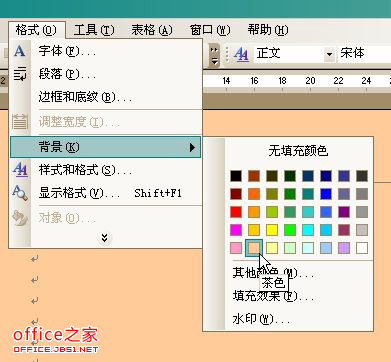391x362 pixels.
Task: Choose 样式和格式(S)... menu entry
Action: tap(106, 170)
